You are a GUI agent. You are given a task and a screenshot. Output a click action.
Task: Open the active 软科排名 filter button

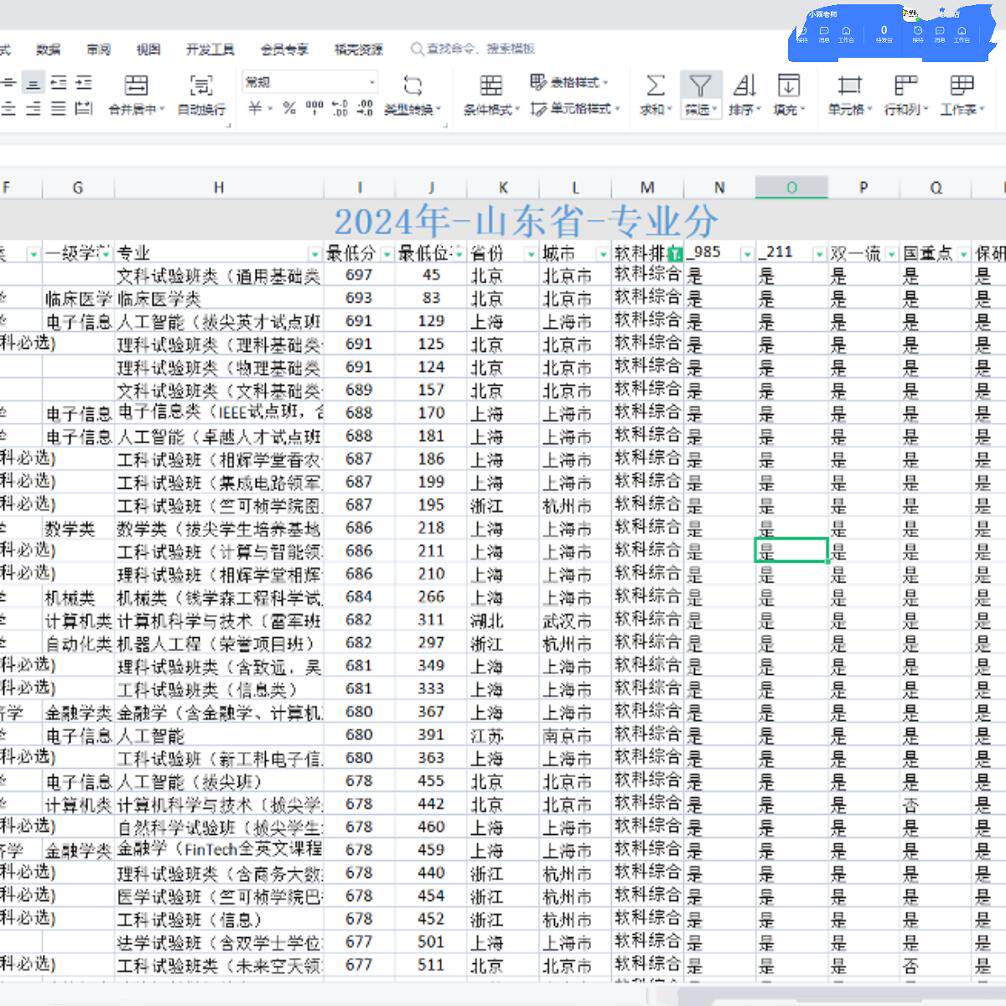point(675,254)
